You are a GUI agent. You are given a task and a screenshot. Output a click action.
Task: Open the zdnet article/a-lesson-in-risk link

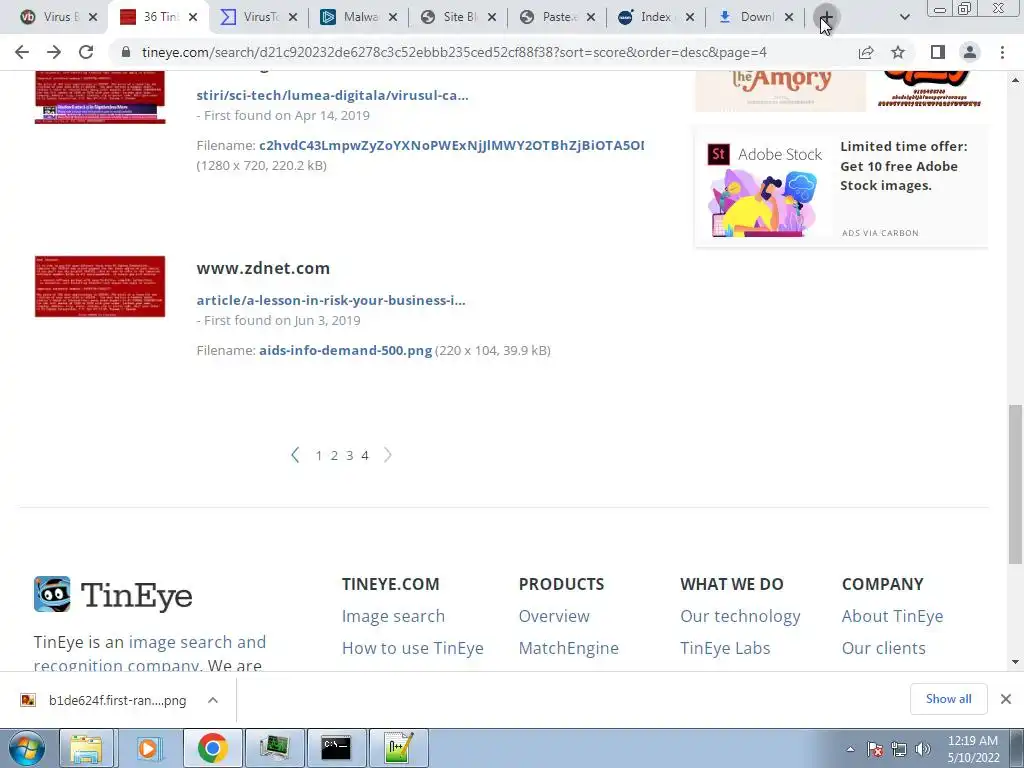pyautogui.click(x=331, y=300)
